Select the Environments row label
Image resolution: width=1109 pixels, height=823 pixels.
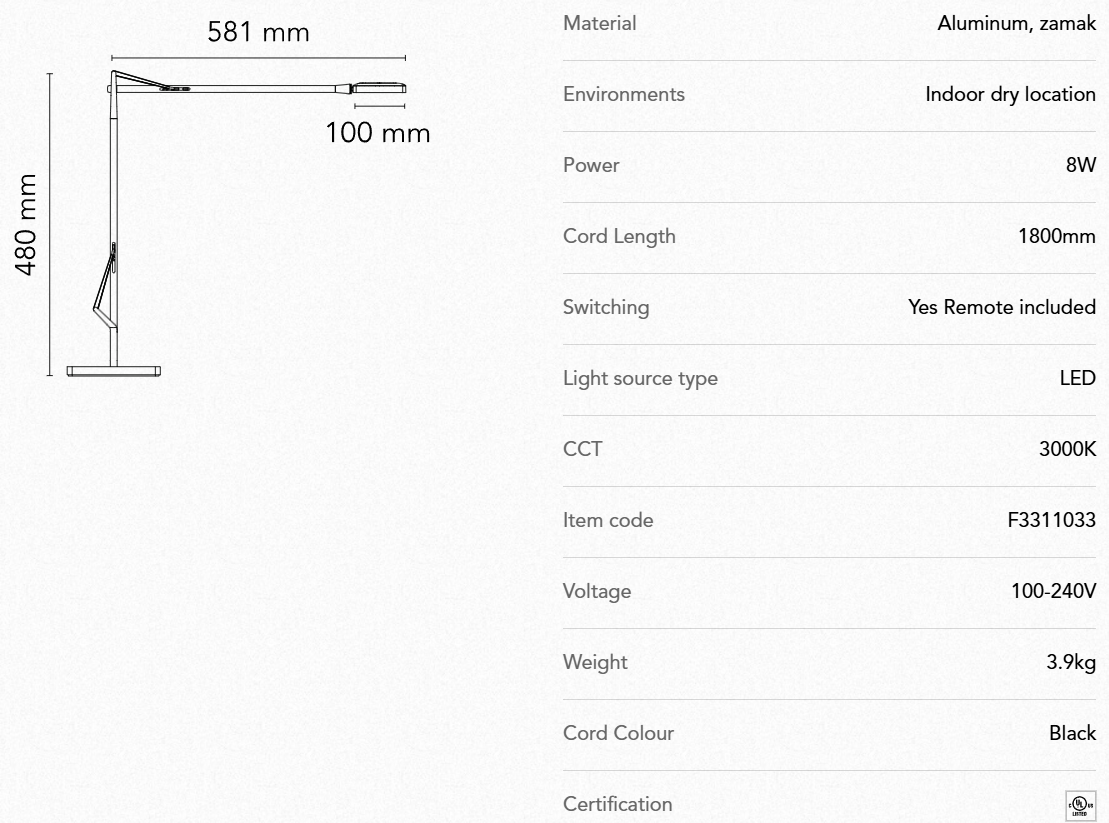coord(624,94)
